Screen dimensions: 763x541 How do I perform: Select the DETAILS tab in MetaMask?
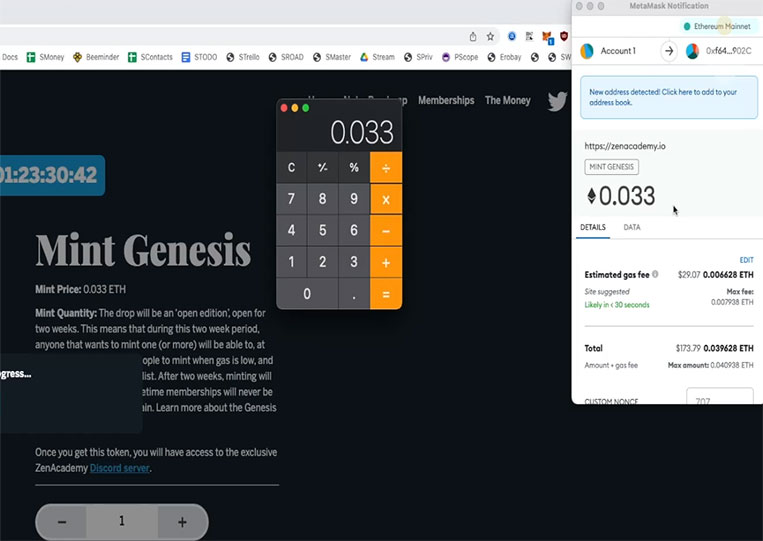pos(593,227)
